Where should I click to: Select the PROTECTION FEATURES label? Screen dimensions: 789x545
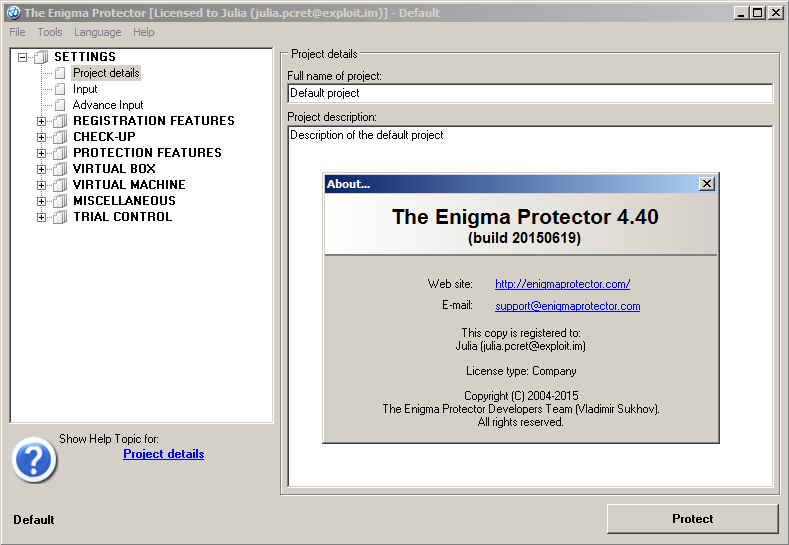pos(147,153)
